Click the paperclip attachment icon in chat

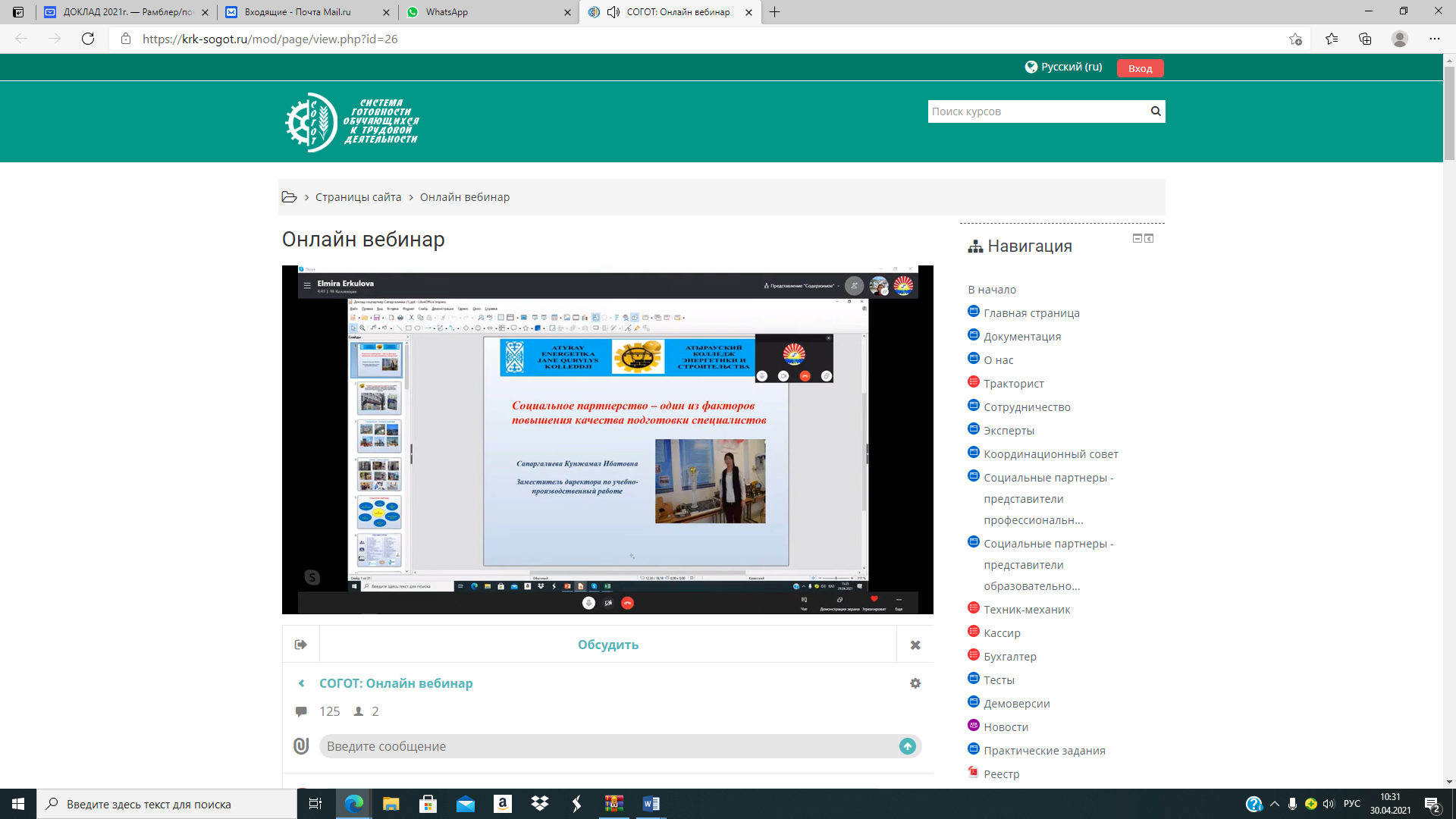click(301, 746)
